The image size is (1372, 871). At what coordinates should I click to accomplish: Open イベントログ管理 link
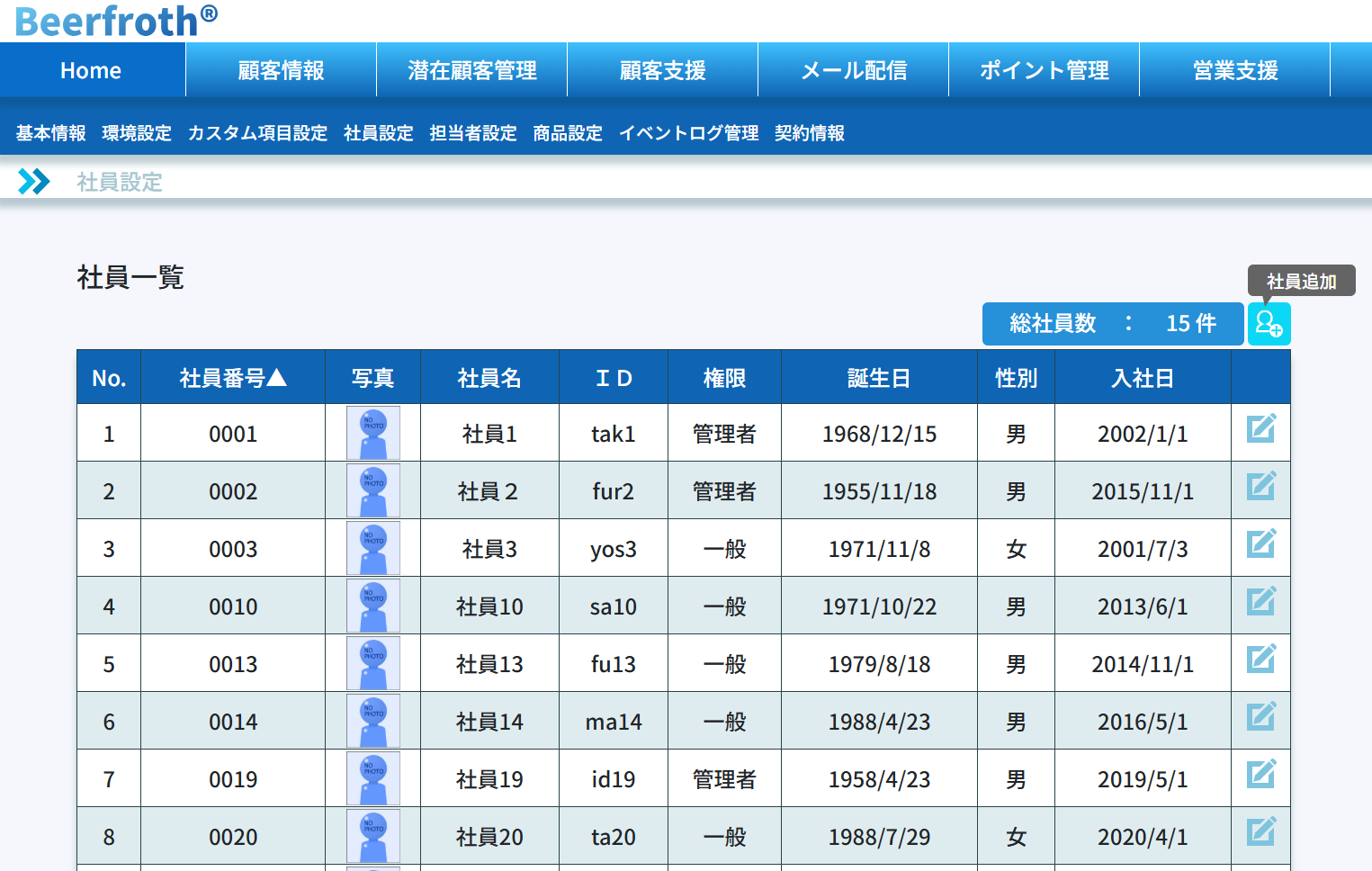[x=688, y=133]
